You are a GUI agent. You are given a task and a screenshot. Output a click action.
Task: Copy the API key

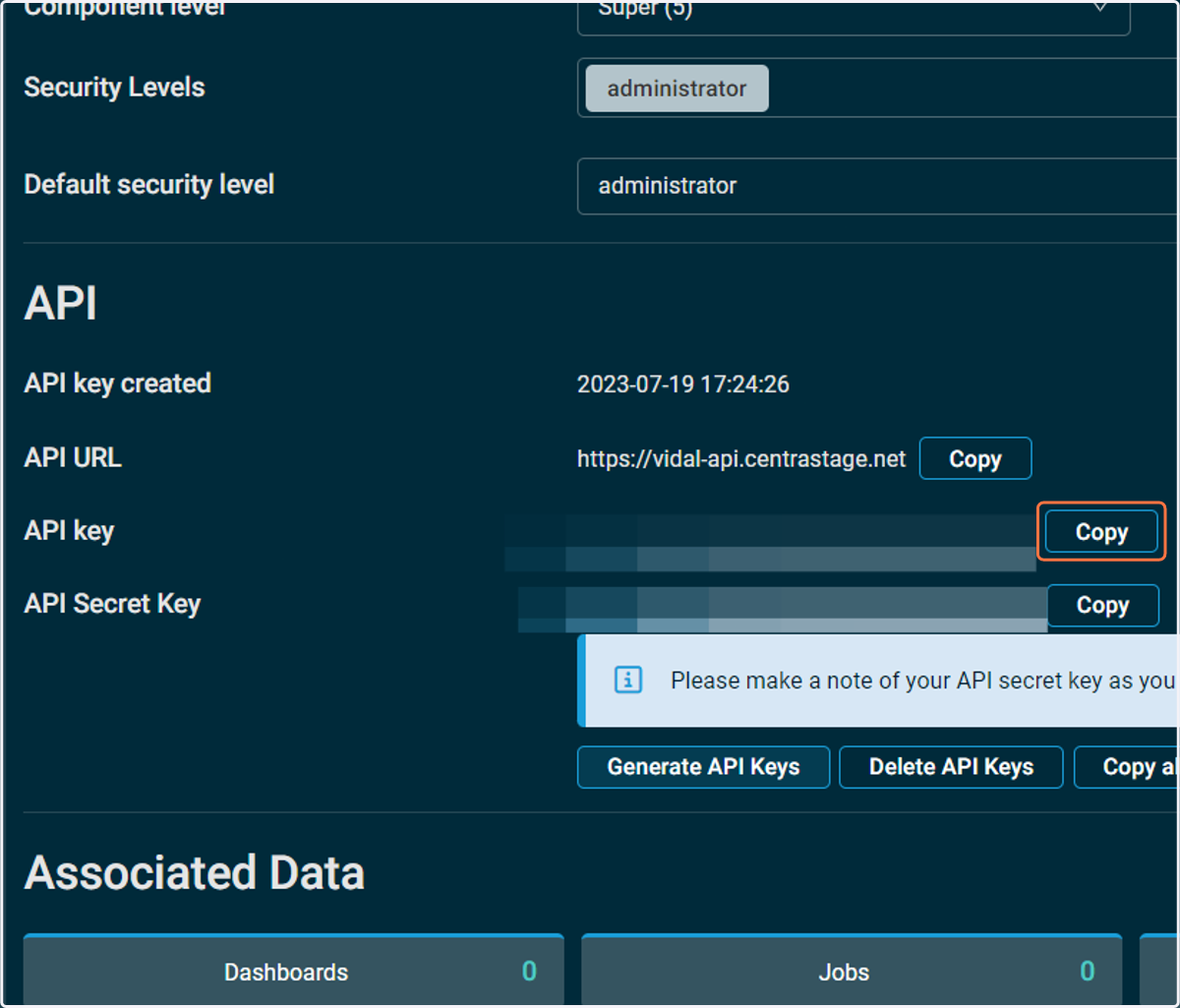click(1101, 532)
